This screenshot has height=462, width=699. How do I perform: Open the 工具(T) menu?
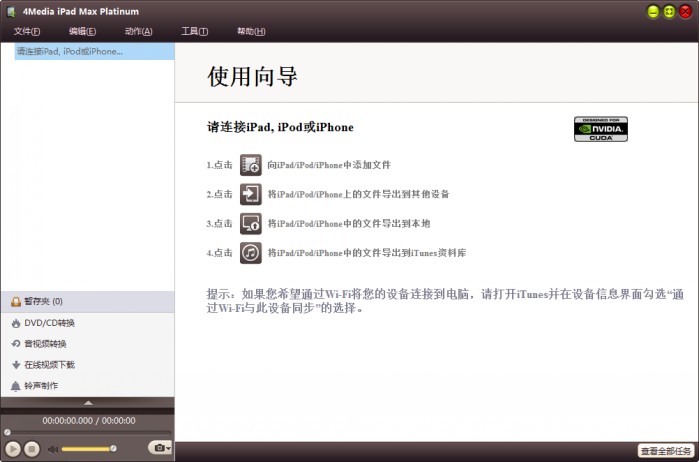[194, 31]
